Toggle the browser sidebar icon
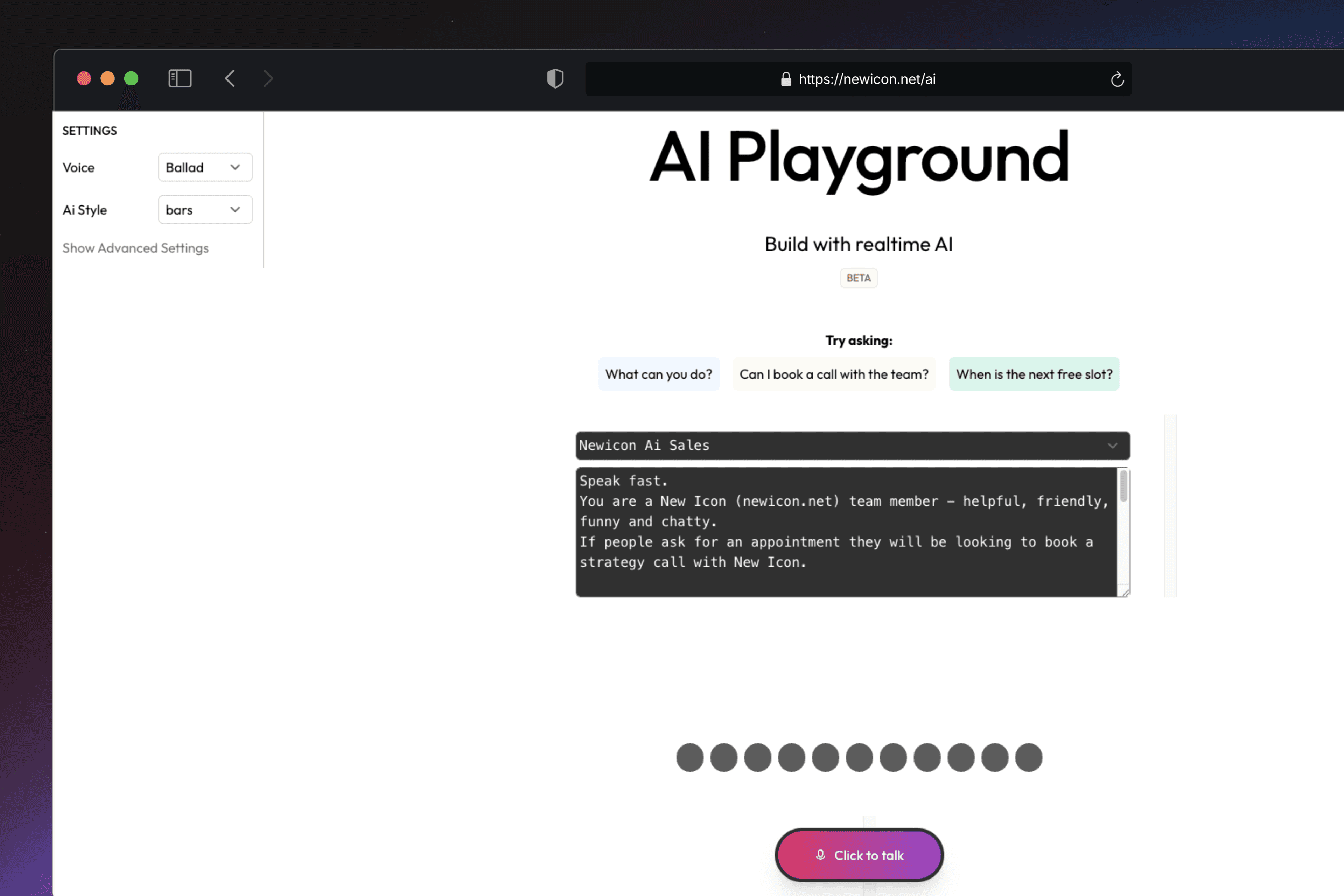Image resolution: width=1344 pixels, height=896 pixels. pyautogui.click(x=180, y=78)
